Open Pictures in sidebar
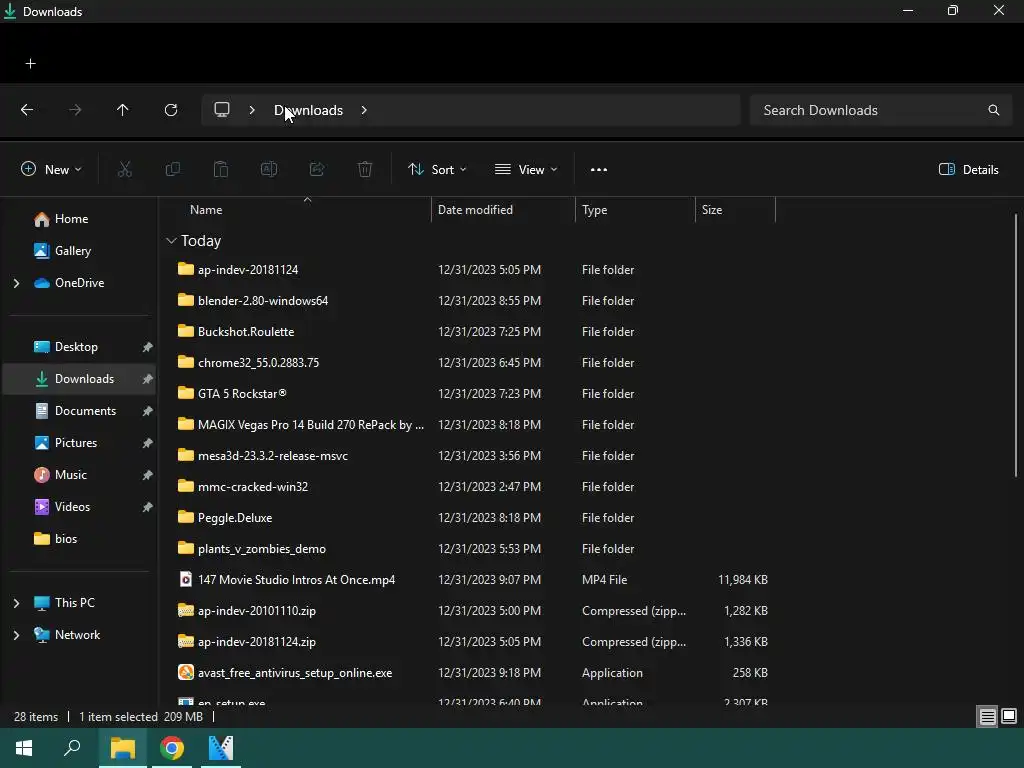 click(x=80, y=443)
